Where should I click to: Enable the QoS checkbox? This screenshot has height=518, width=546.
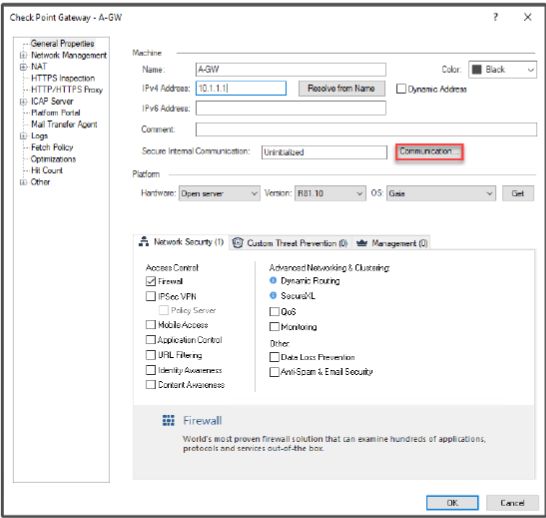tap(274, 311)
